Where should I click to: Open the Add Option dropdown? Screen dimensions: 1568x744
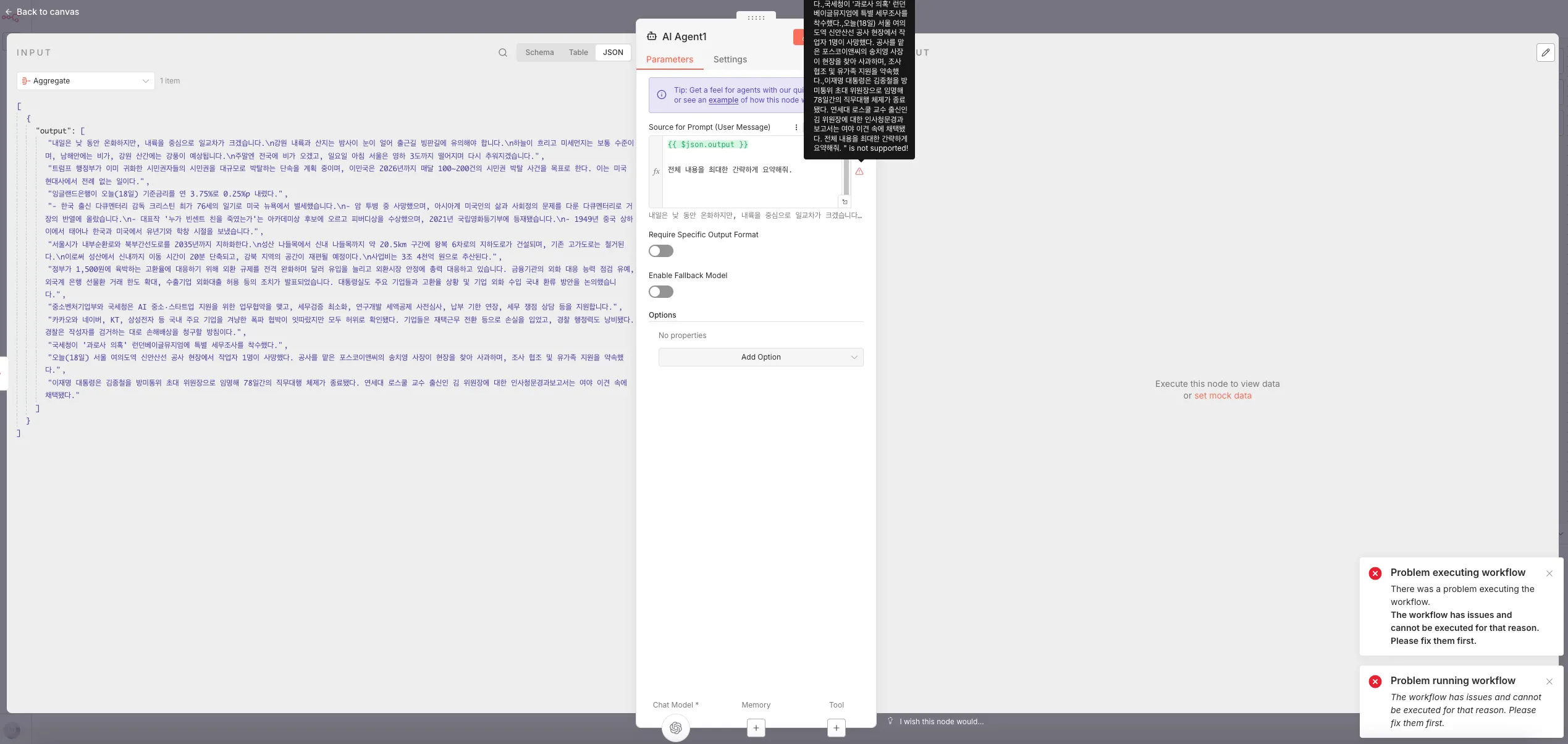click(x=761, y=357)
